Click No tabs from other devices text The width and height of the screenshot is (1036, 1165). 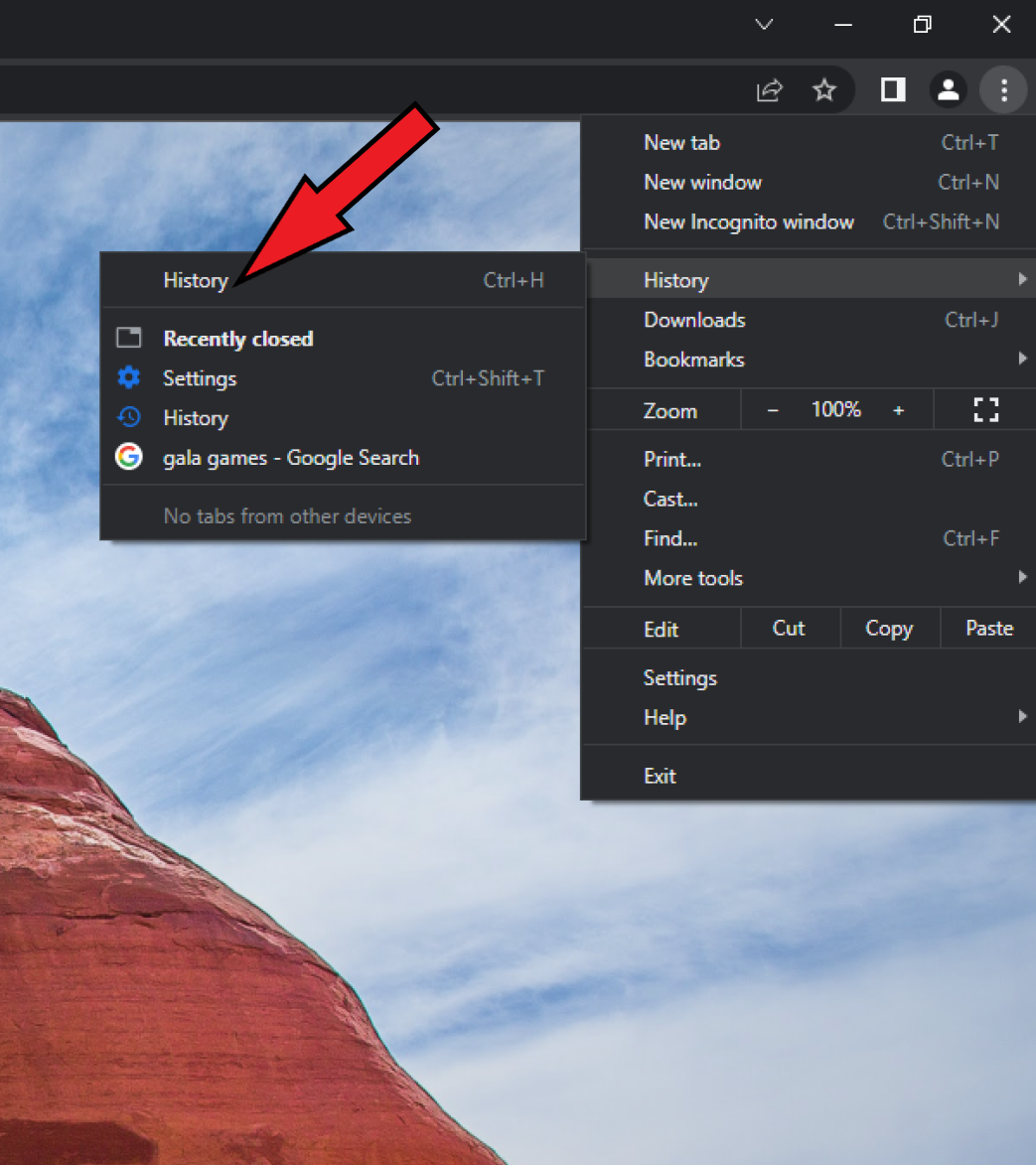point(287,515)
